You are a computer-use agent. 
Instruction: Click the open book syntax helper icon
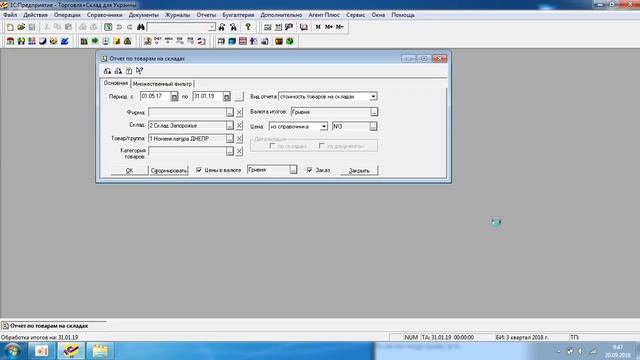(304, 27)
